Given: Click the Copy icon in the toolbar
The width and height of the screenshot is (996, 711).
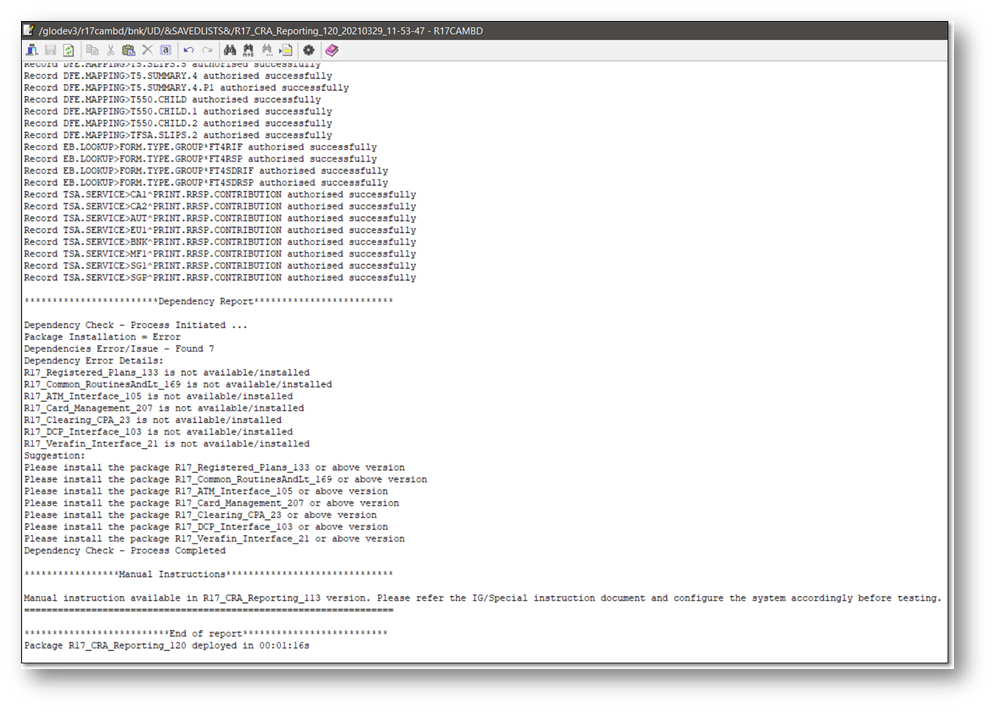Looking at the screenshot, I should [x=92, y=50].
